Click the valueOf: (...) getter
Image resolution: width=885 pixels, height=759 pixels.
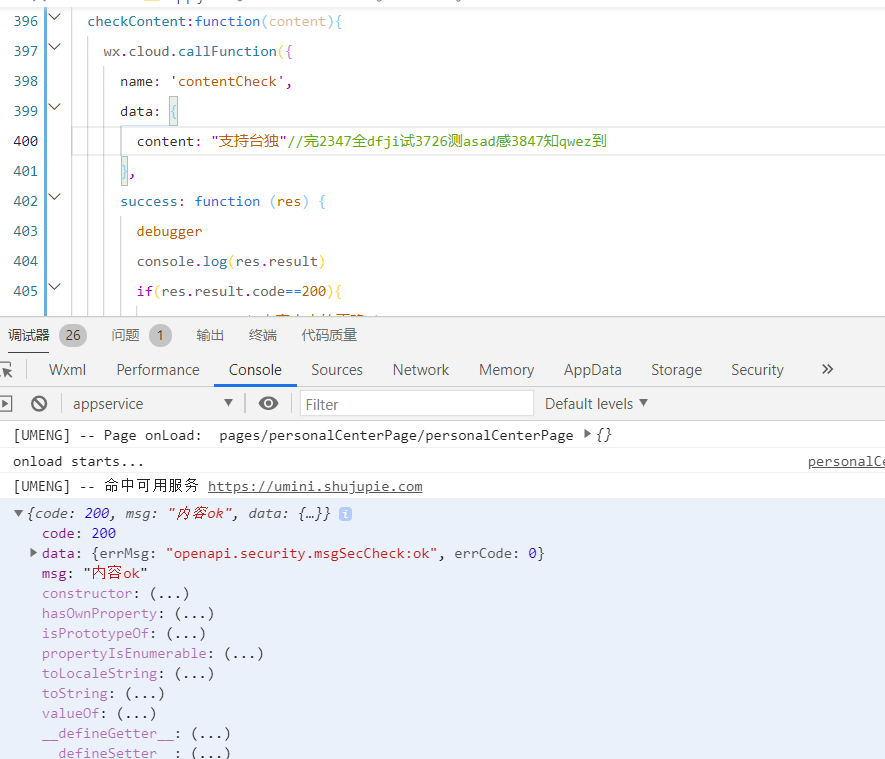click(x=99, y=713)
